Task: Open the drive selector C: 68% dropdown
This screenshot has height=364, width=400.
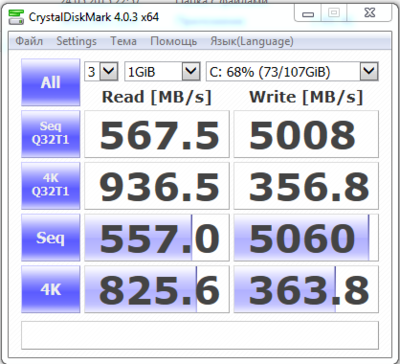Action: (292, 71)
